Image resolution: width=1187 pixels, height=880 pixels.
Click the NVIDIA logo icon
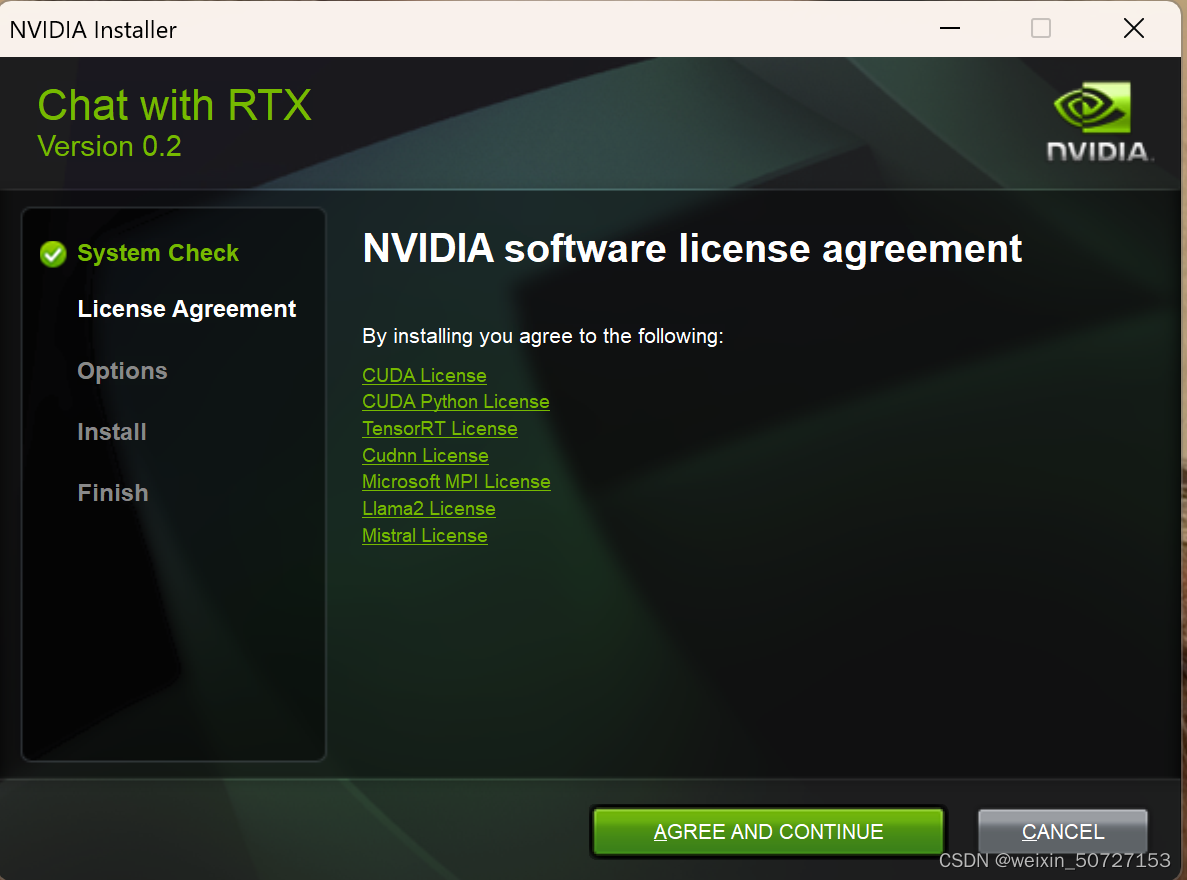(x=1099, y=122)
